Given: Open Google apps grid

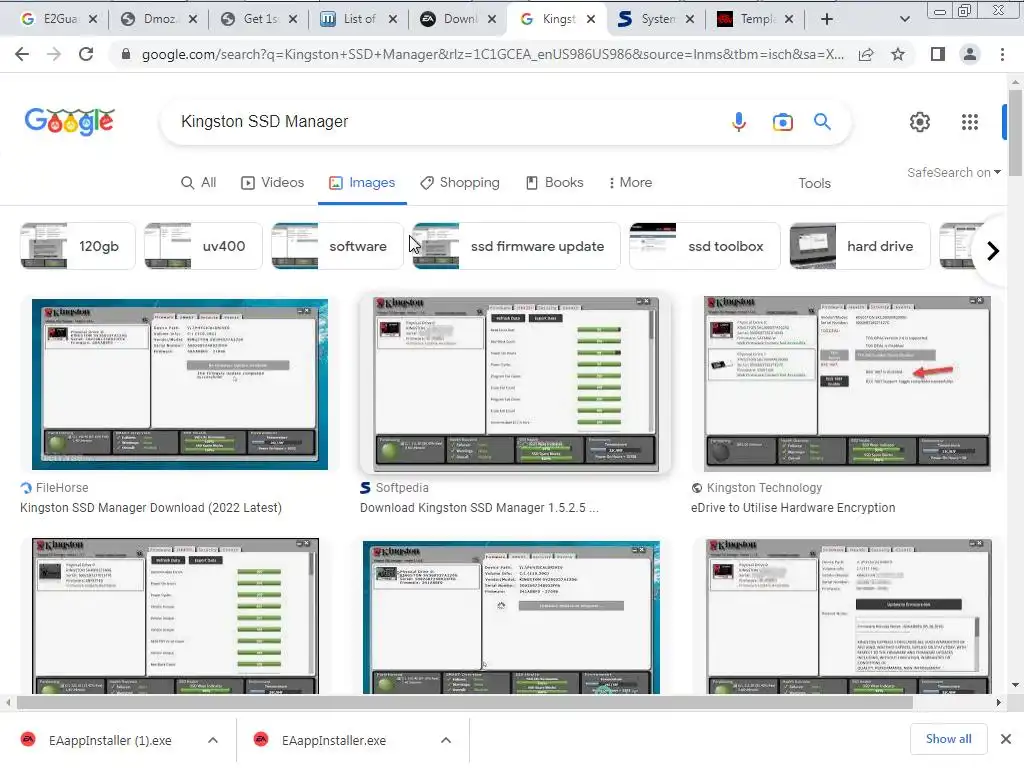Looking at the screenshot, I should pyautogui.click(x=970, y=121).
